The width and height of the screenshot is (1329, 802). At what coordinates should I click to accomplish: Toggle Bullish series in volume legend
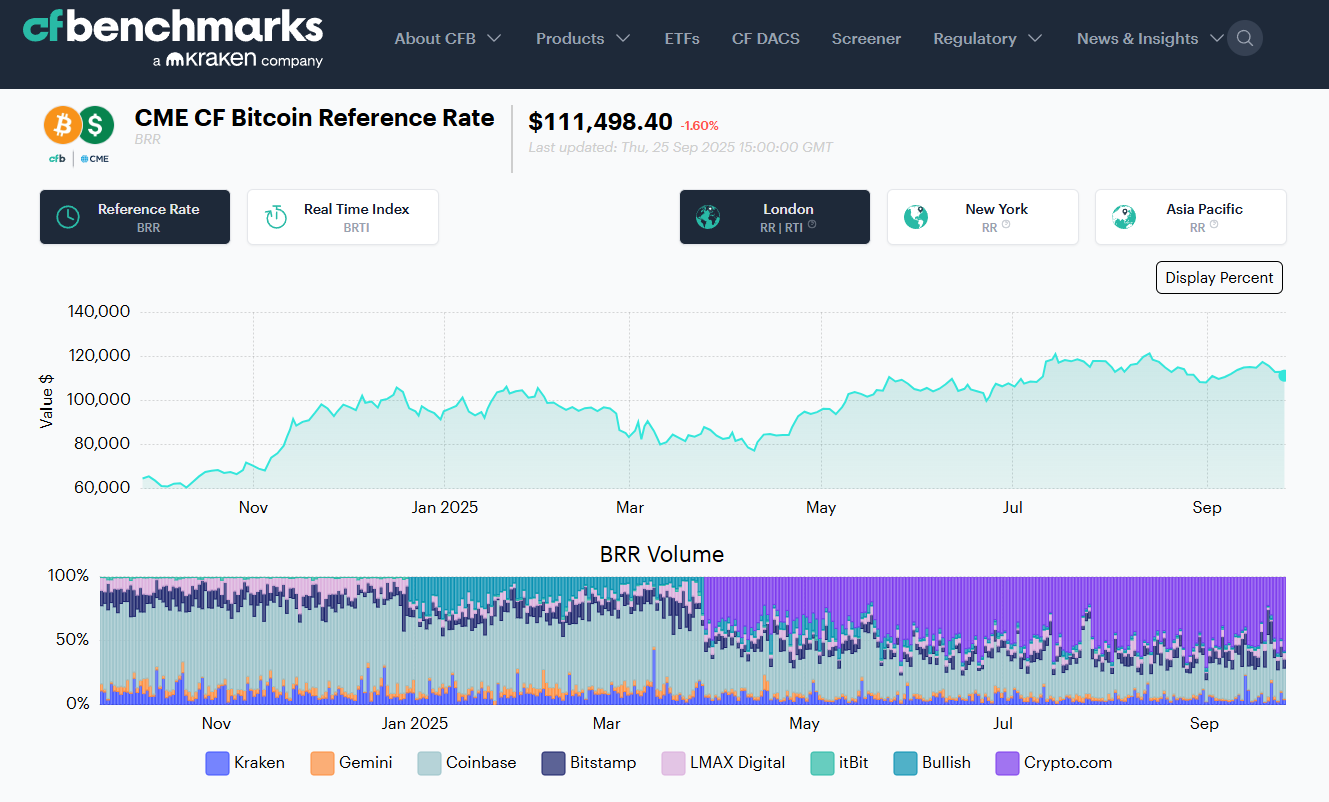932,763
